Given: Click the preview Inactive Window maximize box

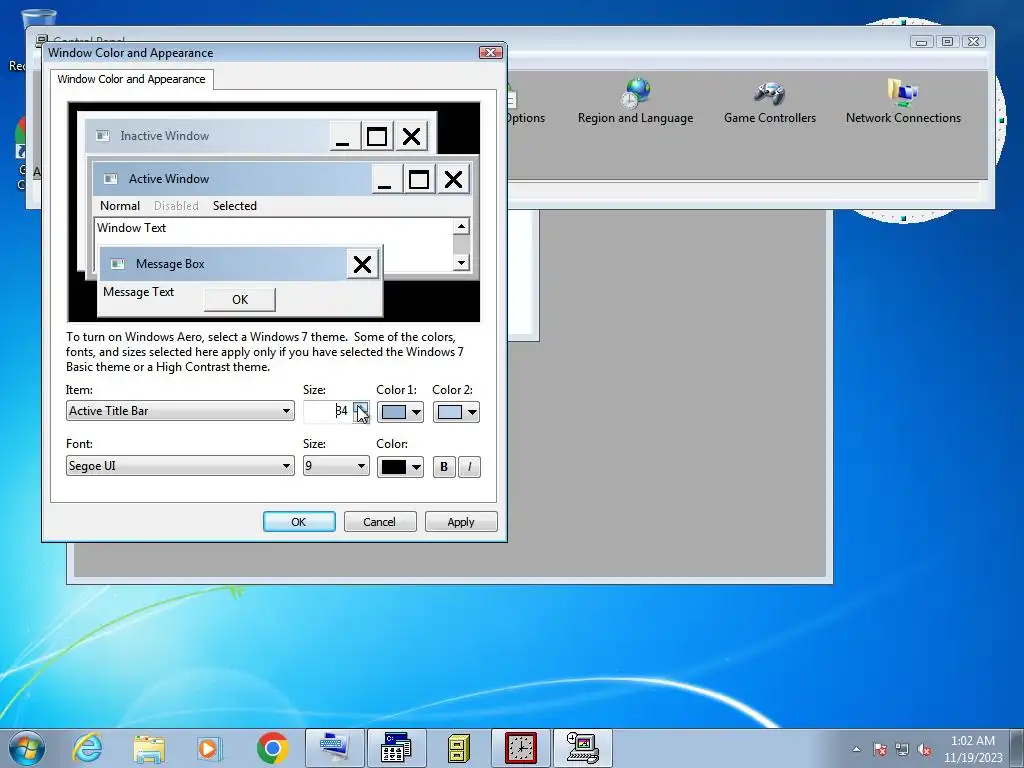Looking at the screenshot, I should [x=377, y=136].
